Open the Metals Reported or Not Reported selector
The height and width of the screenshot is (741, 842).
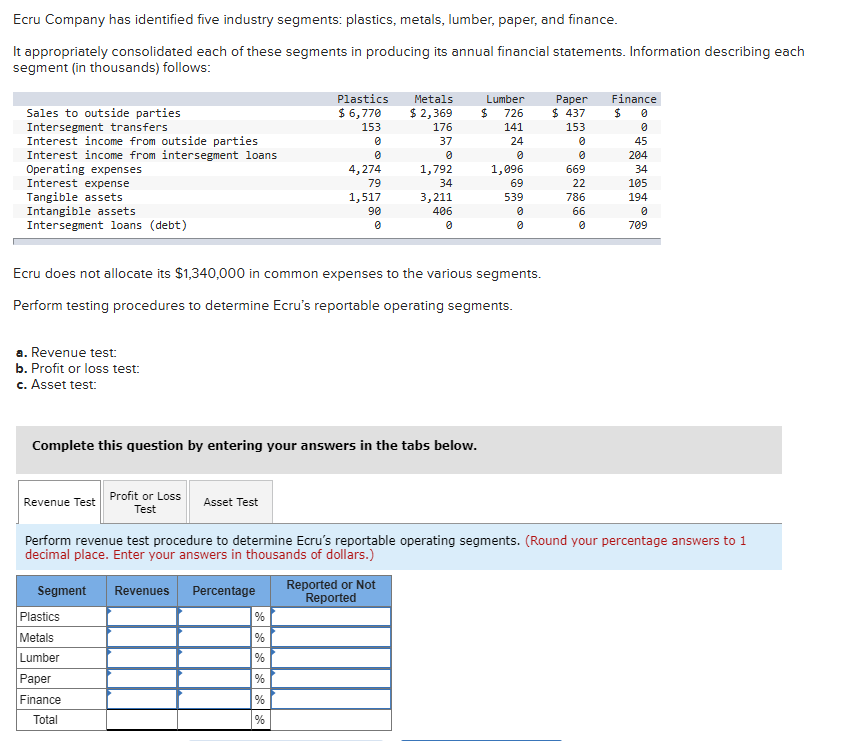[330, 637]
